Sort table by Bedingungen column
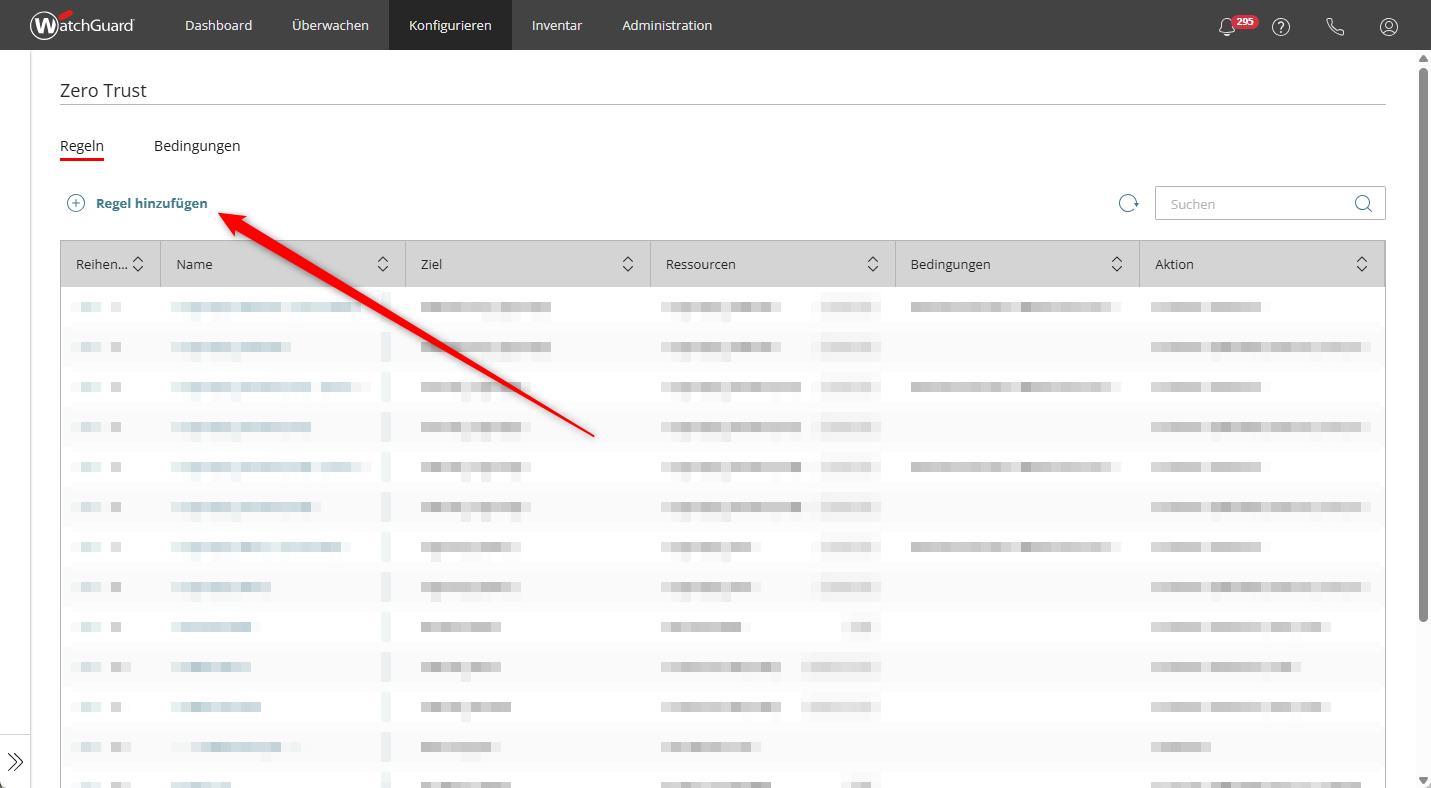This screenshot has height=788, width=1431. 1117,264
